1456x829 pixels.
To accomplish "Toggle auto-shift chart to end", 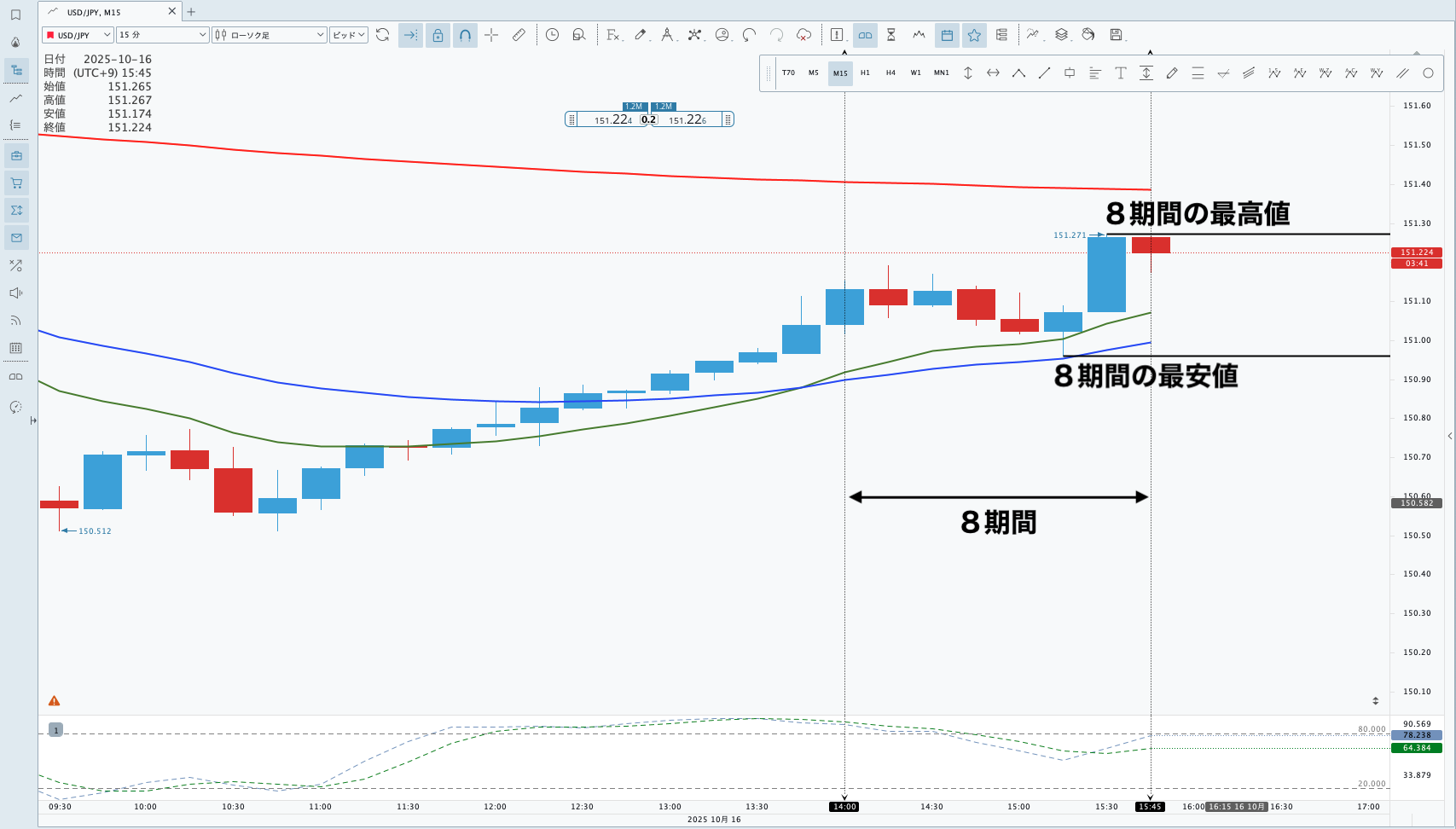I will pyautogui.click(x=410, y=35).
